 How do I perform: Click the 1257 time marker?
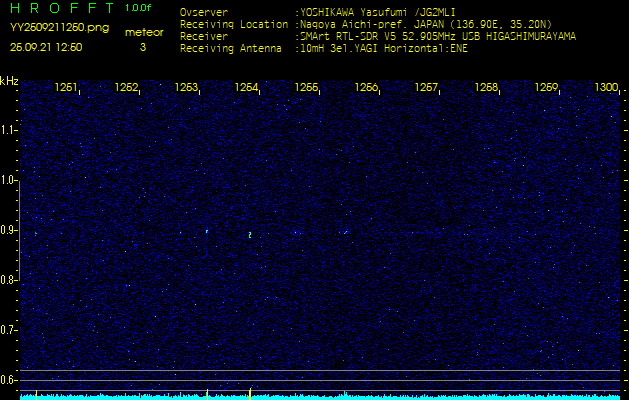tap(426, 88)
